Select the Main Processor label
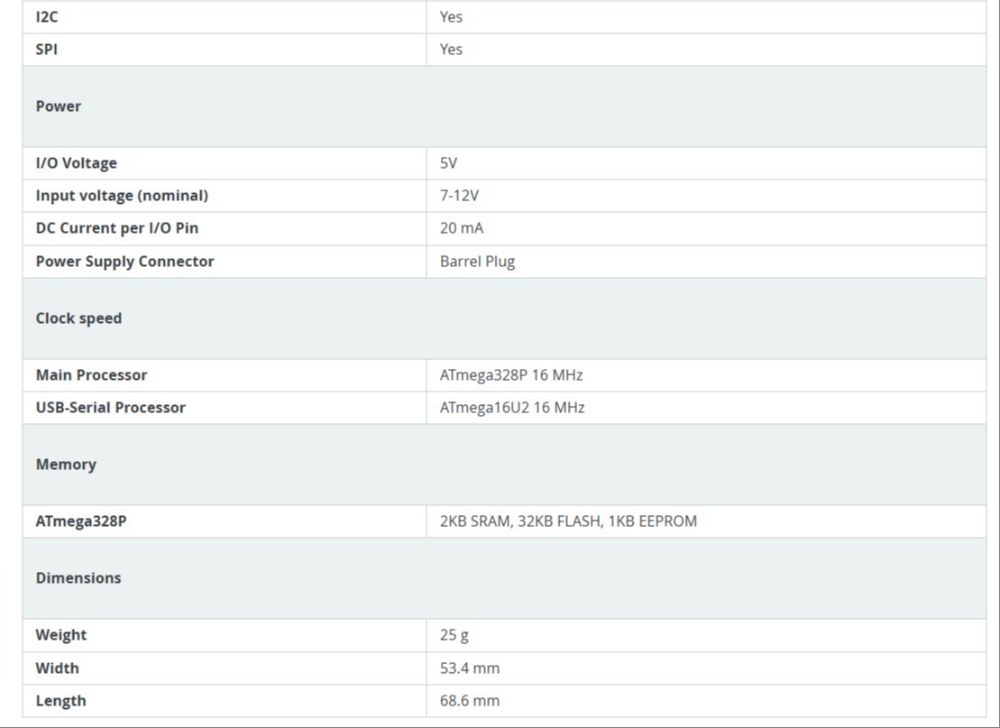Viewport: 1000px width, 728px height. (x=91, y=375)
